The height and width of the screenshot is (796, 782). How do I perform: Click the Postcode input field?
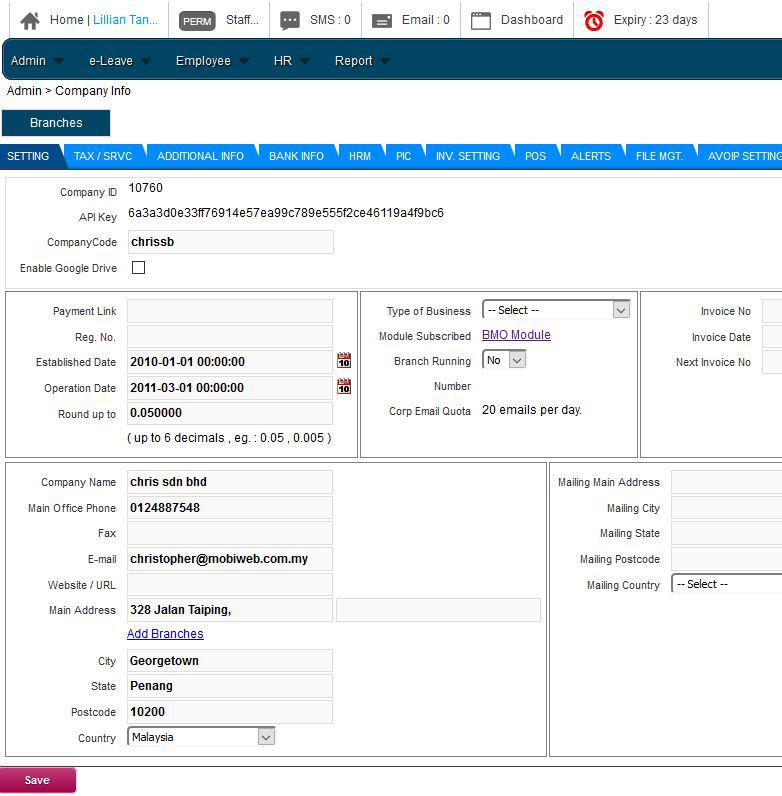pyautogui.click(x=230, y=712)
